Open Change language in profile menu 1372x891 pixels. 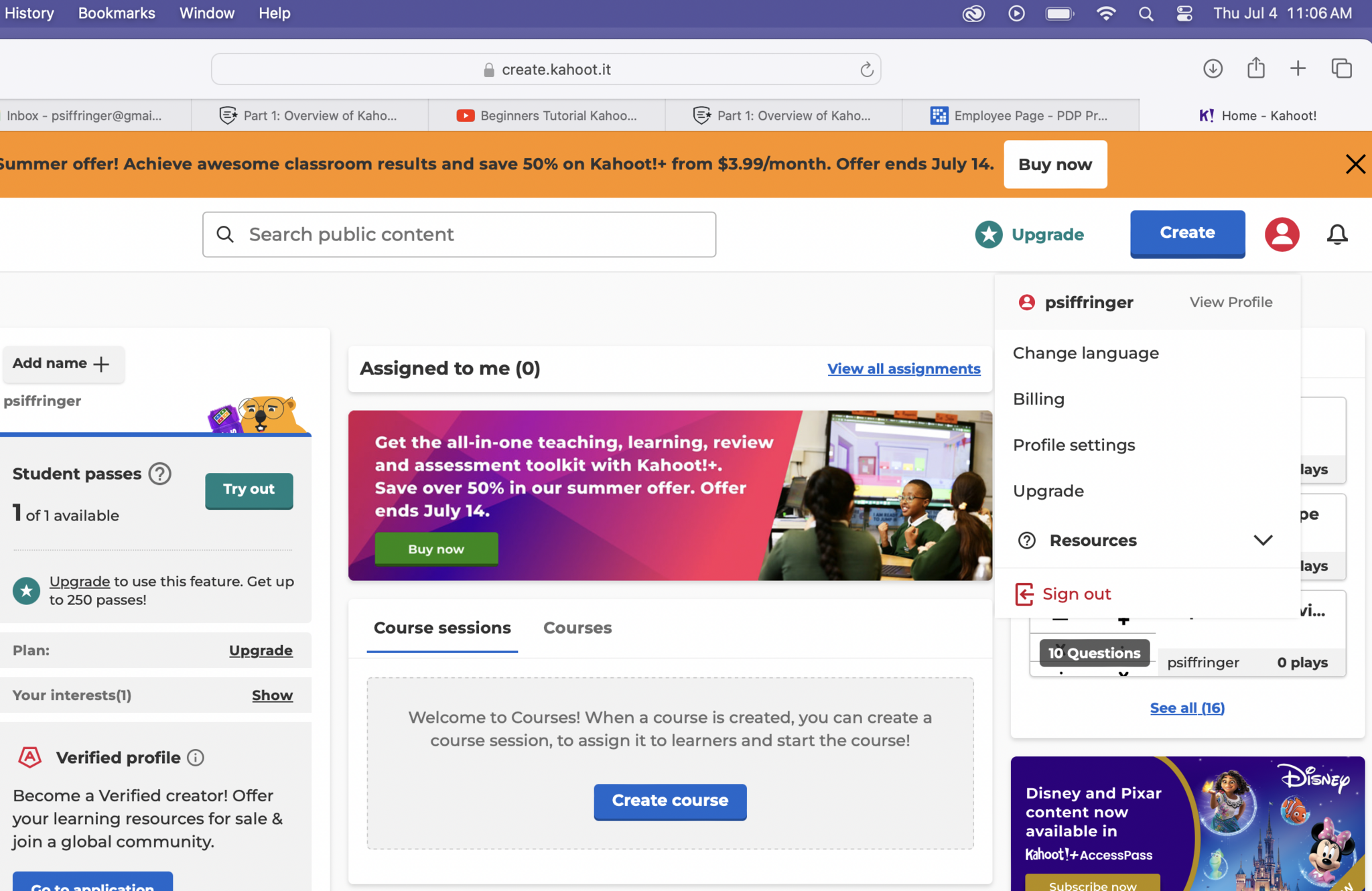tap(1085, 353)
